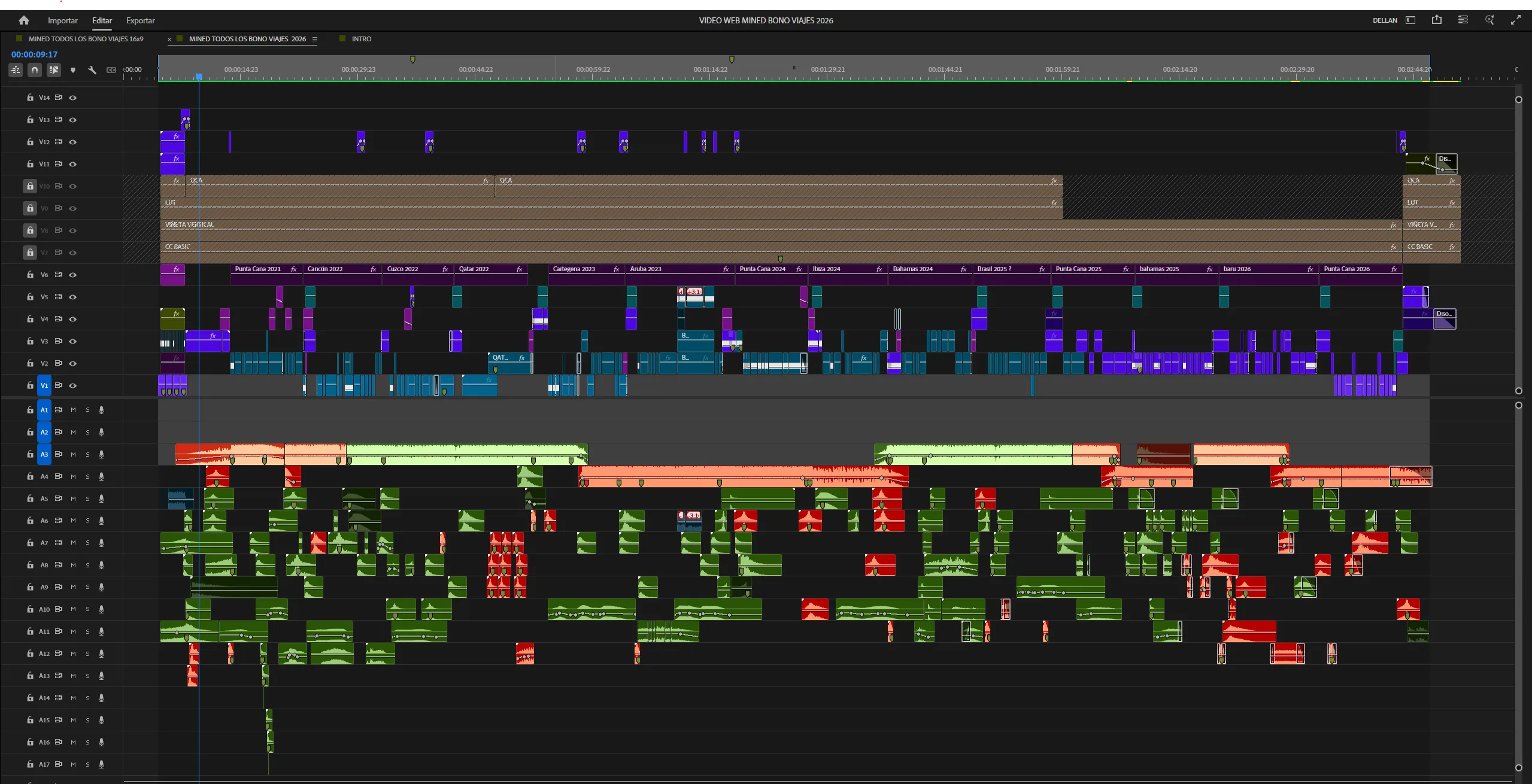Solo audio track A7
Image resolution: width=1532 pixels, height=784 pixels.
click(x=87, y=543)
